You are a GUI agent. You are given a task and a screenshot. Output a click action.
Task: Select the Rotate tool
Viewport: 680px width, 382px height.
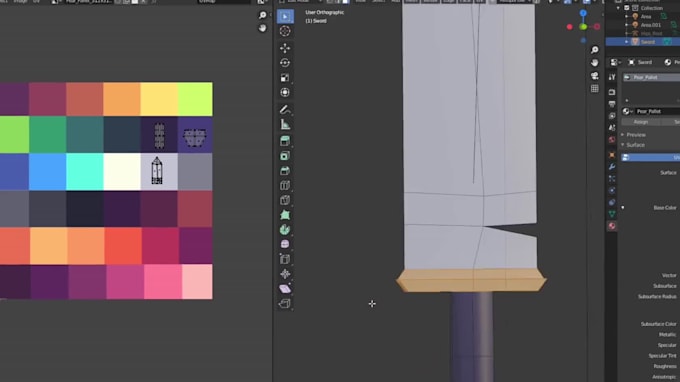pos(285,63)
